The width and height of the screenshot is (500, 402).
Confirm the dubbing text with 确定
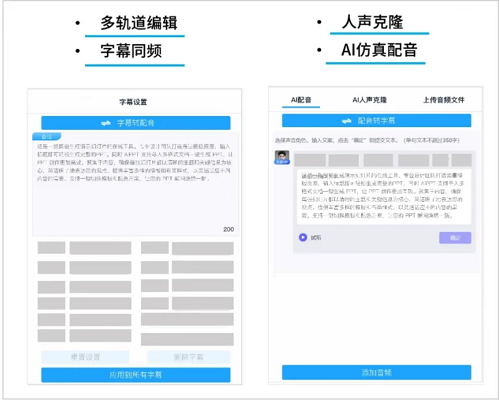coord(455,238)
